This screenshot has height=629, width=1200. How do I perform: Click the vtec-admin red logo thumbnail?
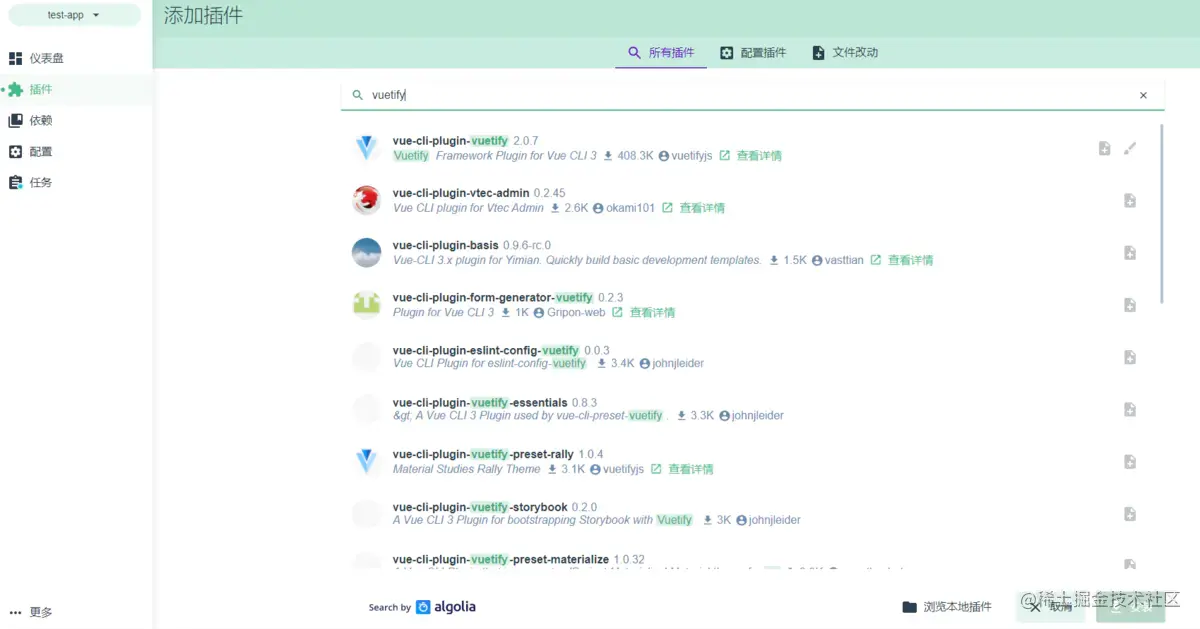coord(366,200)
